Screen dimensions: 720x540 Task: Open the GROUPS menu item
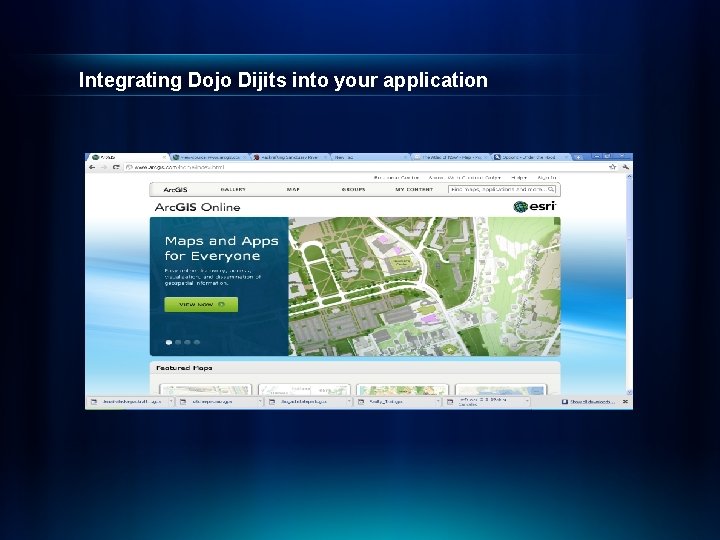pos(353,189)
